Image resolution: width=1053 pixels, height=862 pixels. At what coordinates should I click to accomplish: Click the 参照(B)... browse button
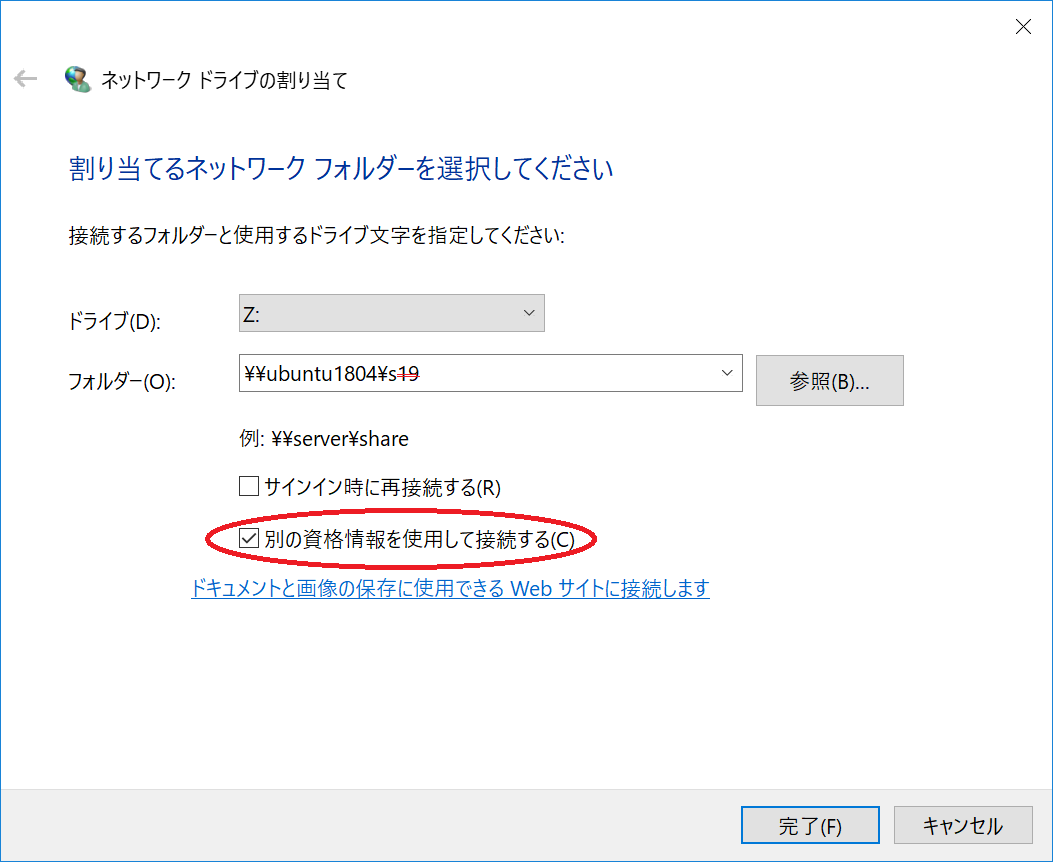click(829, 381)
